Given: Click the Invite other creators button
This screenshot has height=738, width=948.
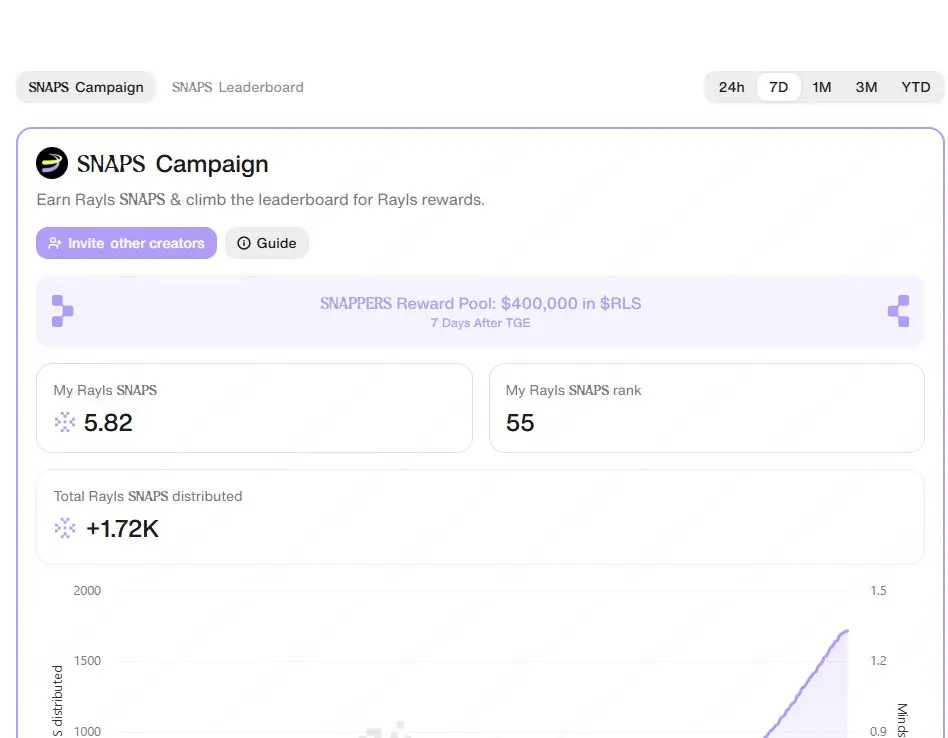Looking at the screenshot, I should point(126,243).
